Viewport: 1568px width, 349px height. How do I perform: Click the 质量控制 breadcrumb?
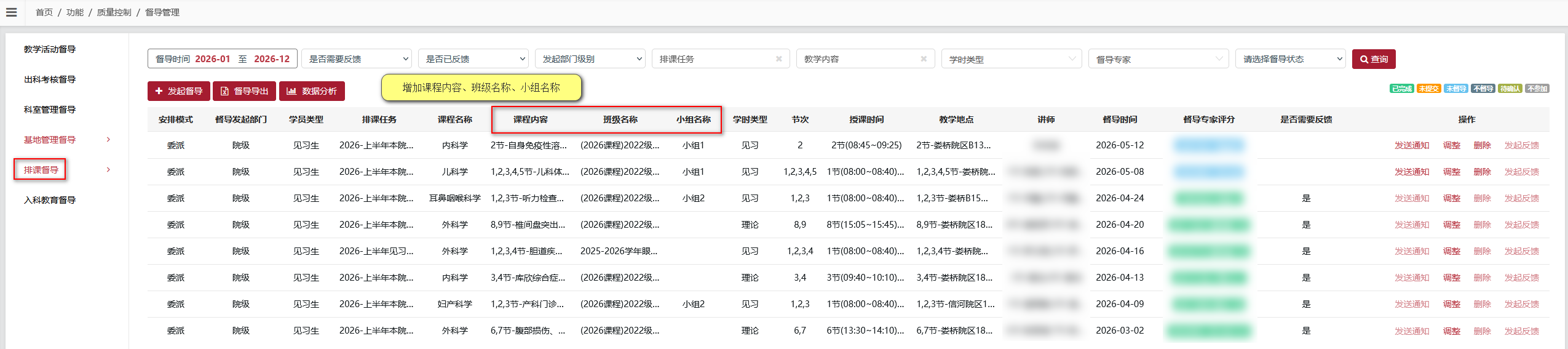(114, 12)
